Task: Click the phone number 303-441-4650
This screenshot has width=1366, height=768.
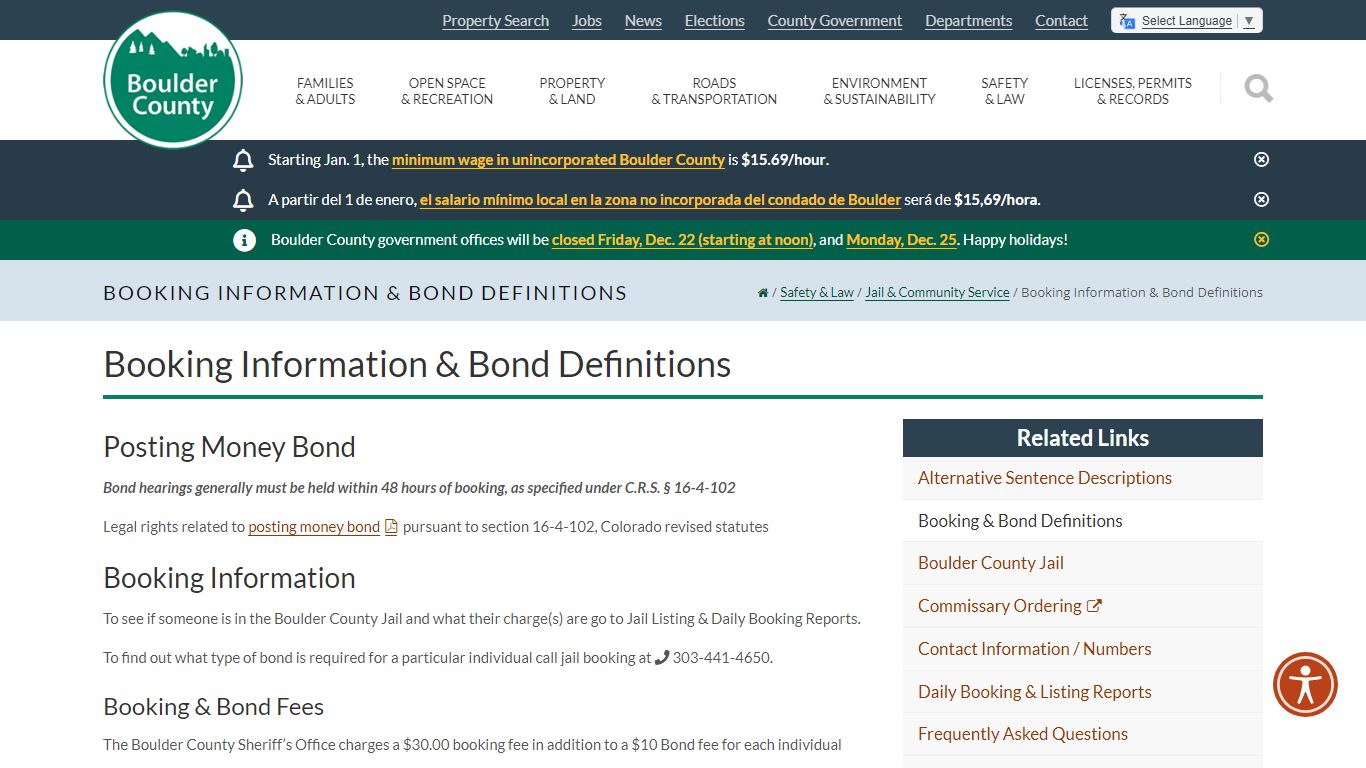Action: 721,658
